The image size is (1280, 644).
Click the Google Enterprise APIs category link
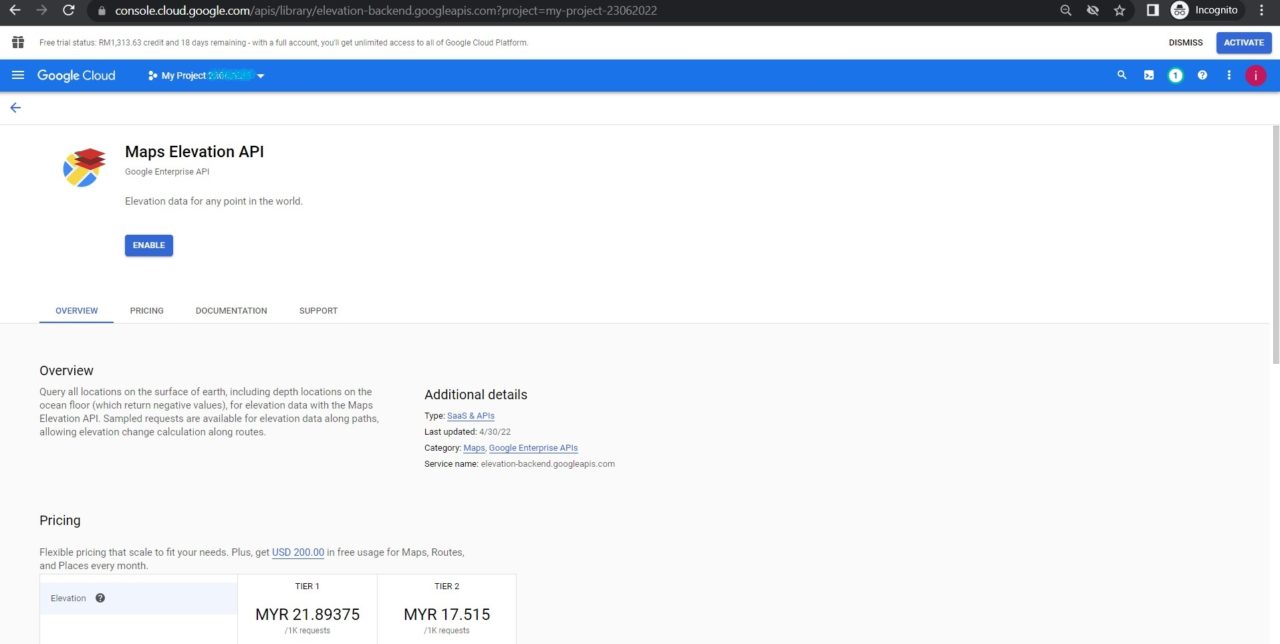533,447
